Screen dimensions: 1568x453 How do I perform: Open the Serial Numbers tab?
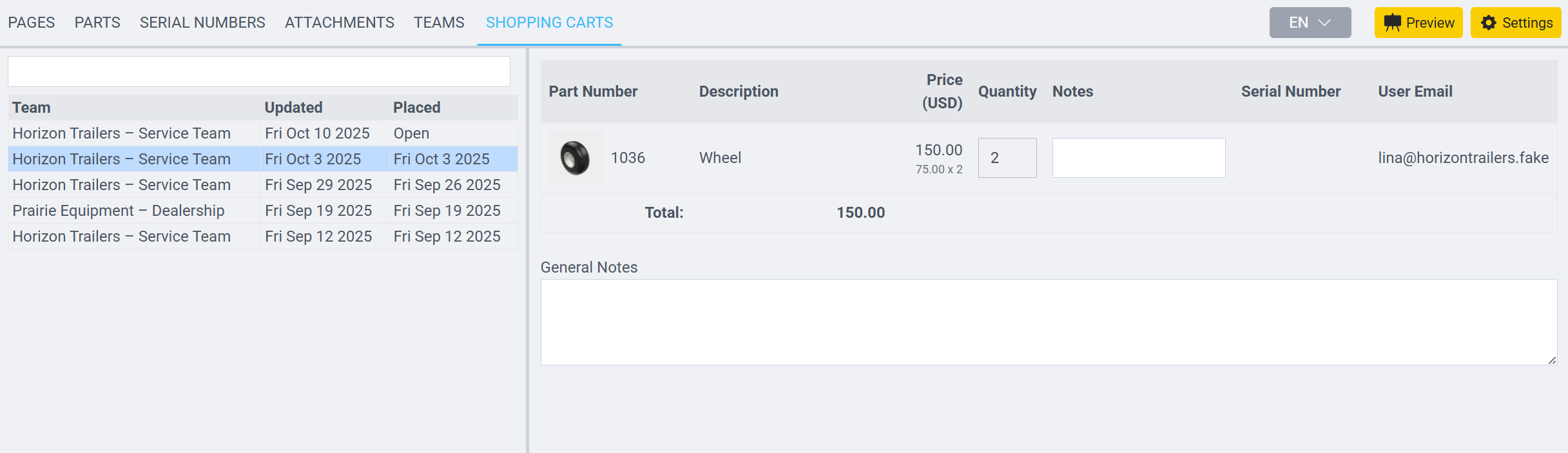(x=202, y=23)
